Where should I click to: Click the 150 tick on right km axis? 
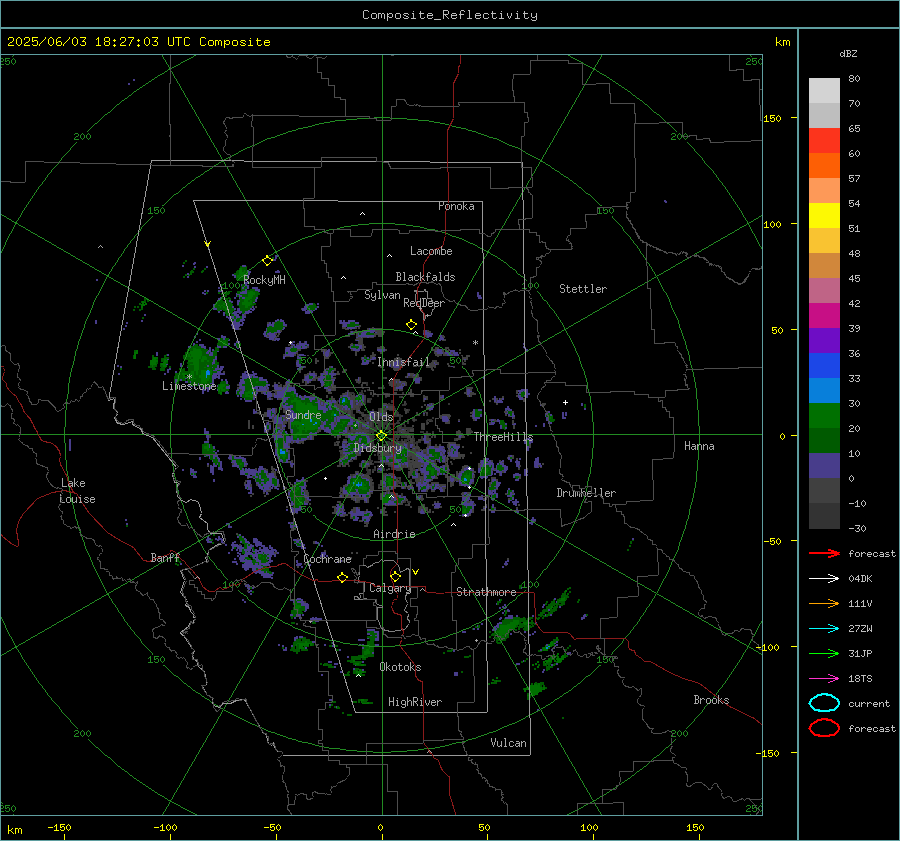772,118
